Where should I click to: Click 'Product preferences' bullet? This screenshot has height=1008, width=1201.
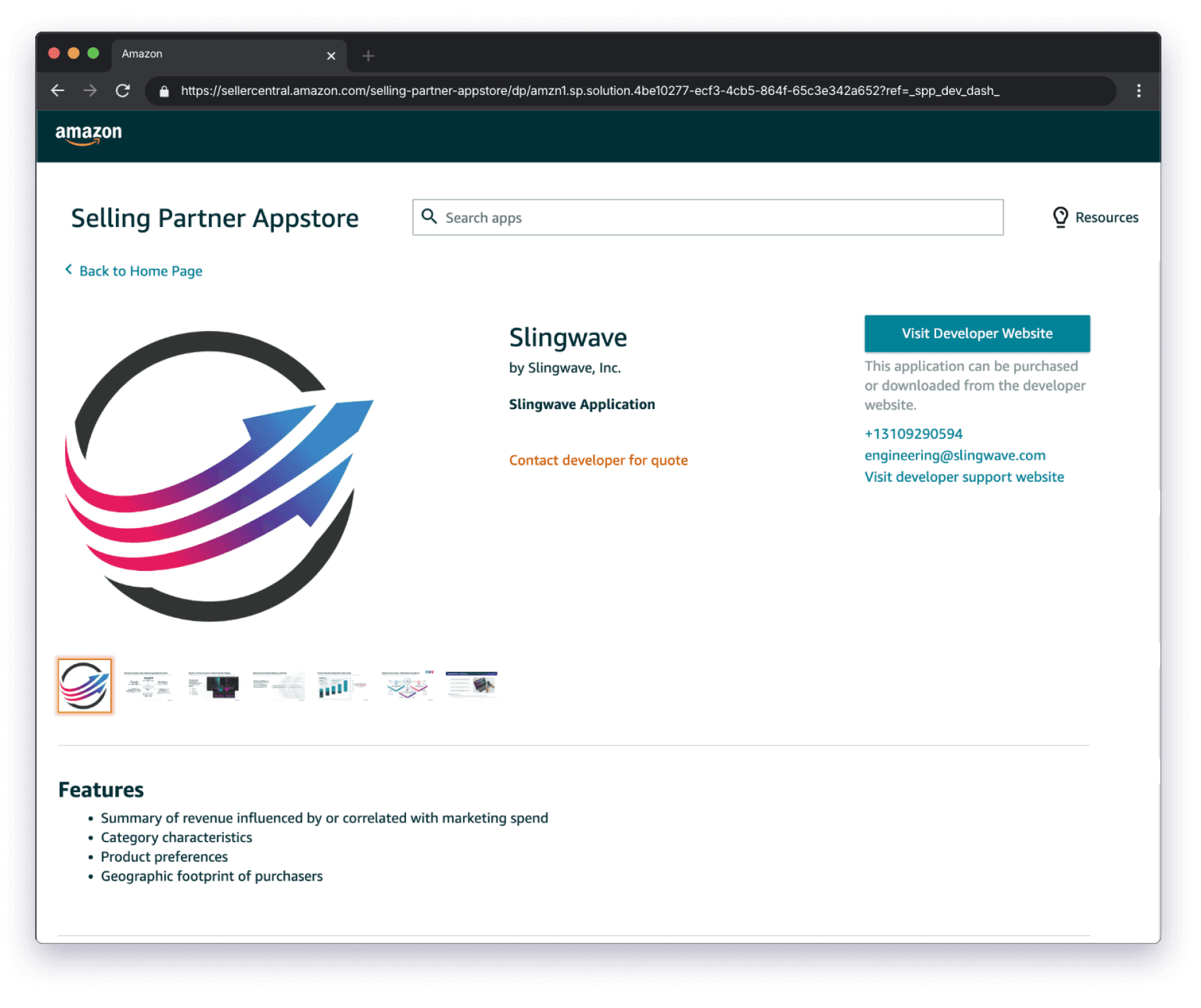[x=164, y=857]
